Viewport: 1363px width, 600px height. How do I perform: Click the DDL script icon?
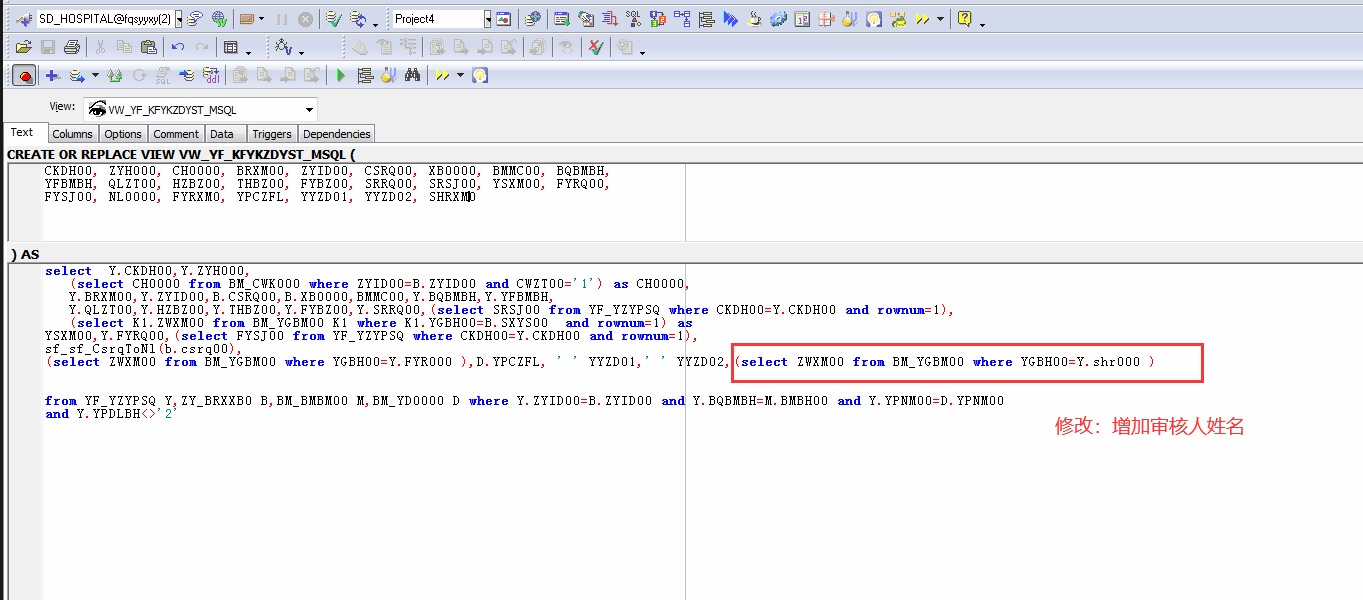pos(211,75)
